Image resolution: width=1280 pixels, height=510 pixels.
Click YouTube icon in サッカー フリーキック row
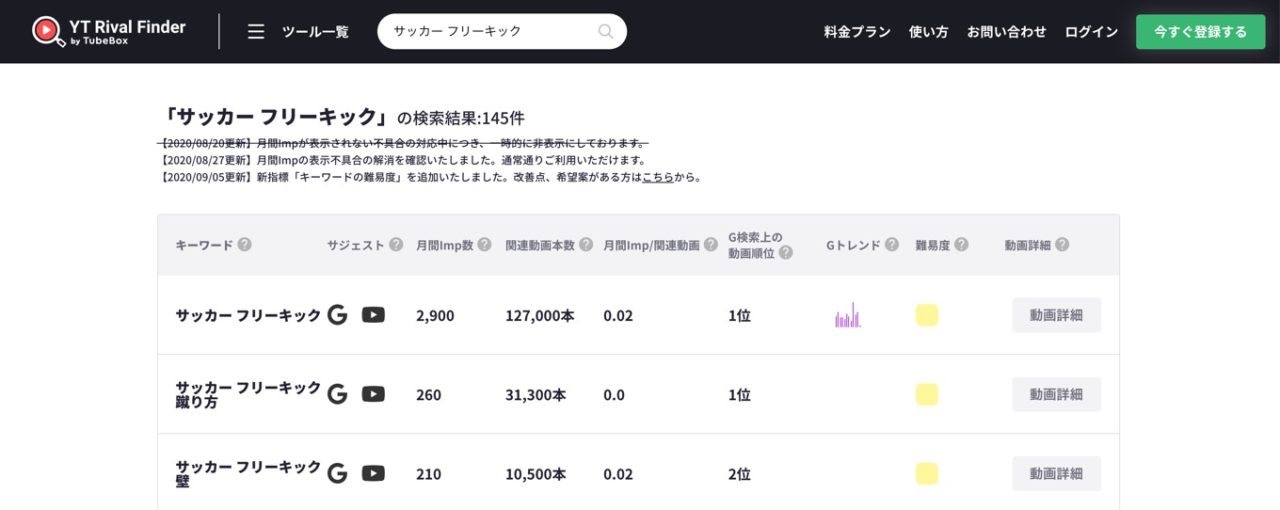[373, 315]
